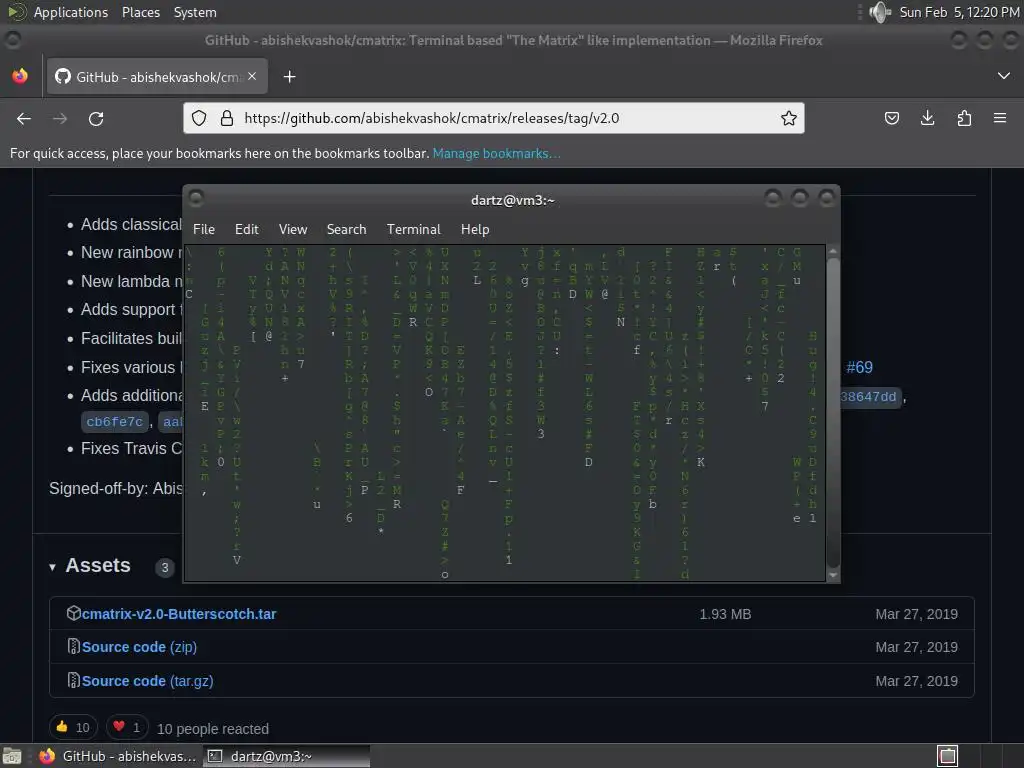This screenshot has height=768, width=1024.
Task: Click the heart reaction button
Action: coord(127,728)
